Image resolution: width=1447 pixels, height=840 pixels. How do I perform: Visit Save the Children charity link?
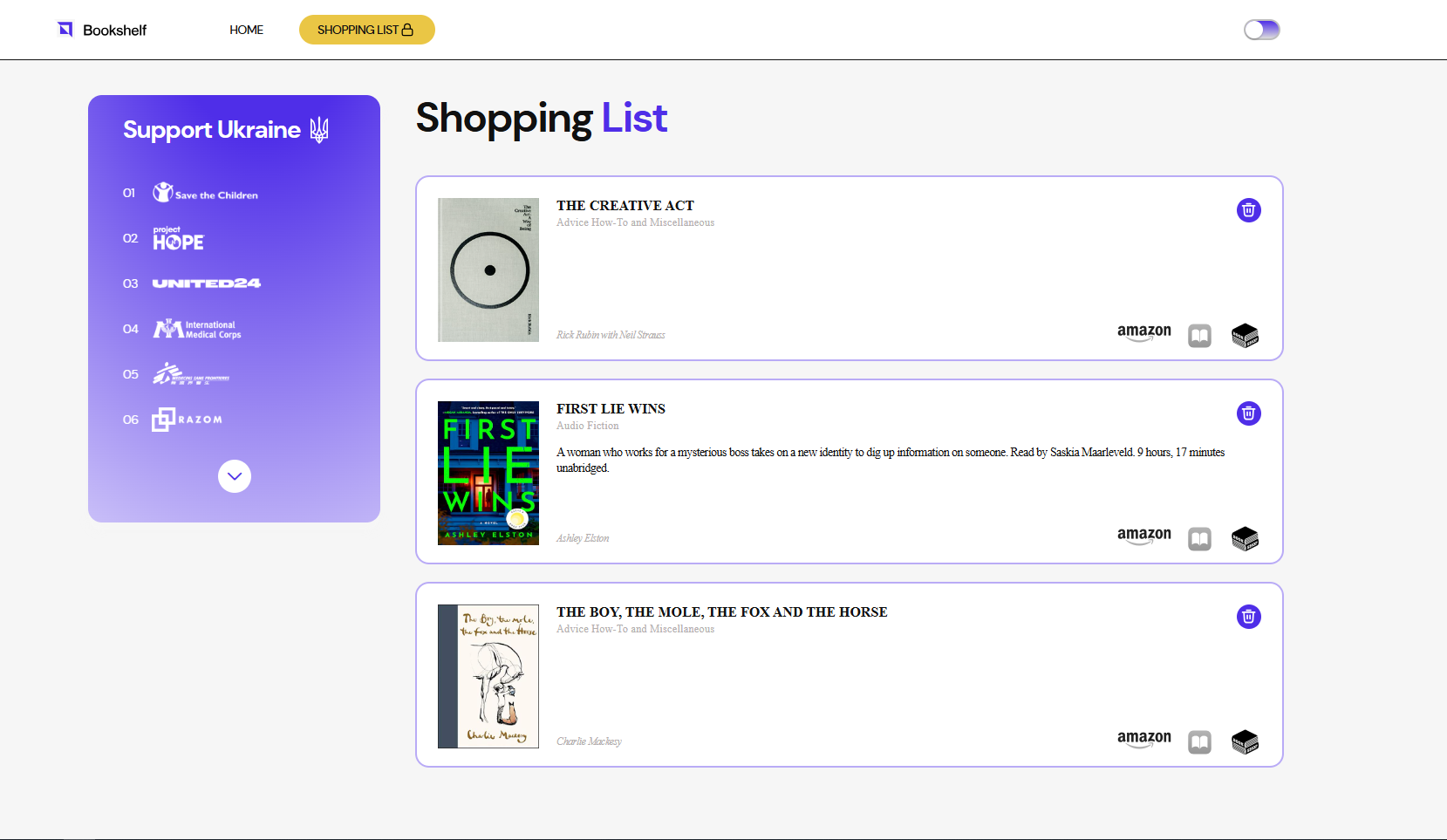(206, 193)
